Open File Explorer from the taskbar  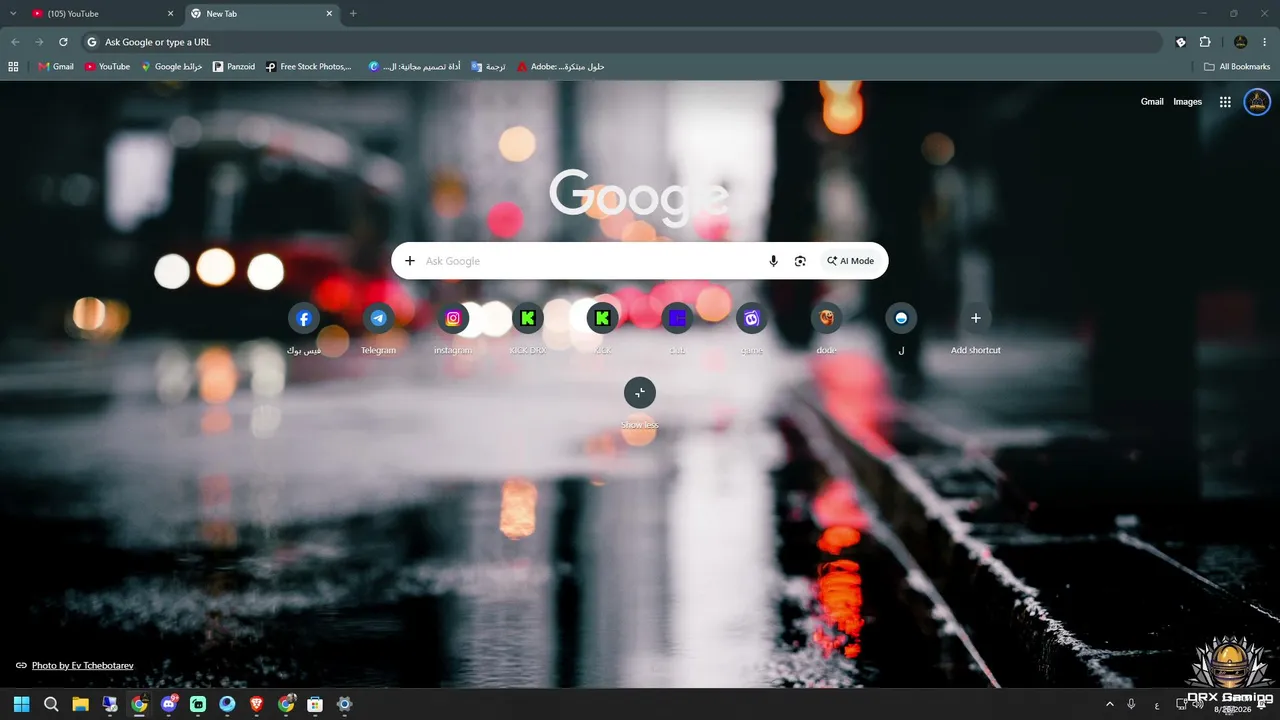(80, 704)
